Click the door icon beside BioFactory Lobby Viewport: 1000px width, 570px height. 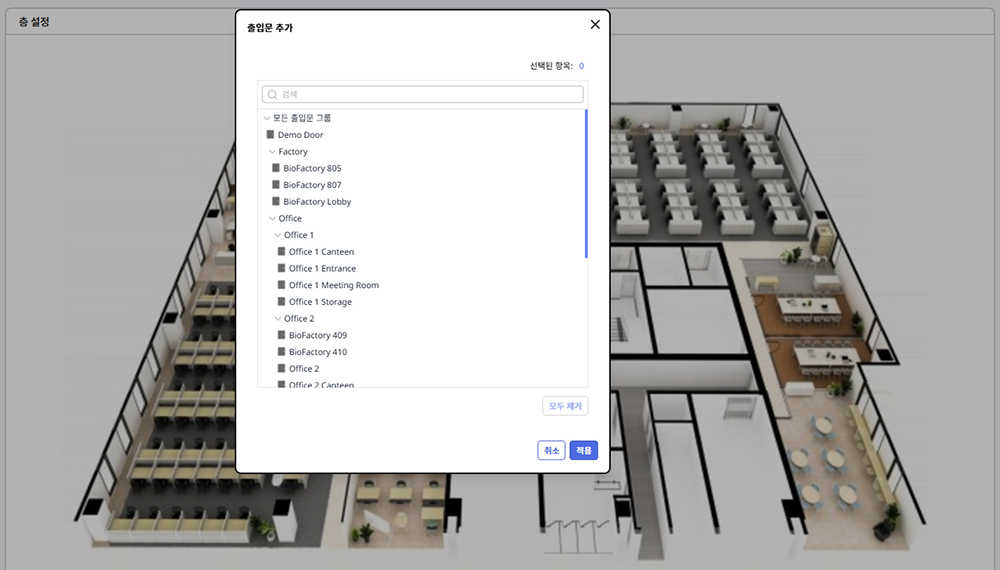tap(276, 202)
